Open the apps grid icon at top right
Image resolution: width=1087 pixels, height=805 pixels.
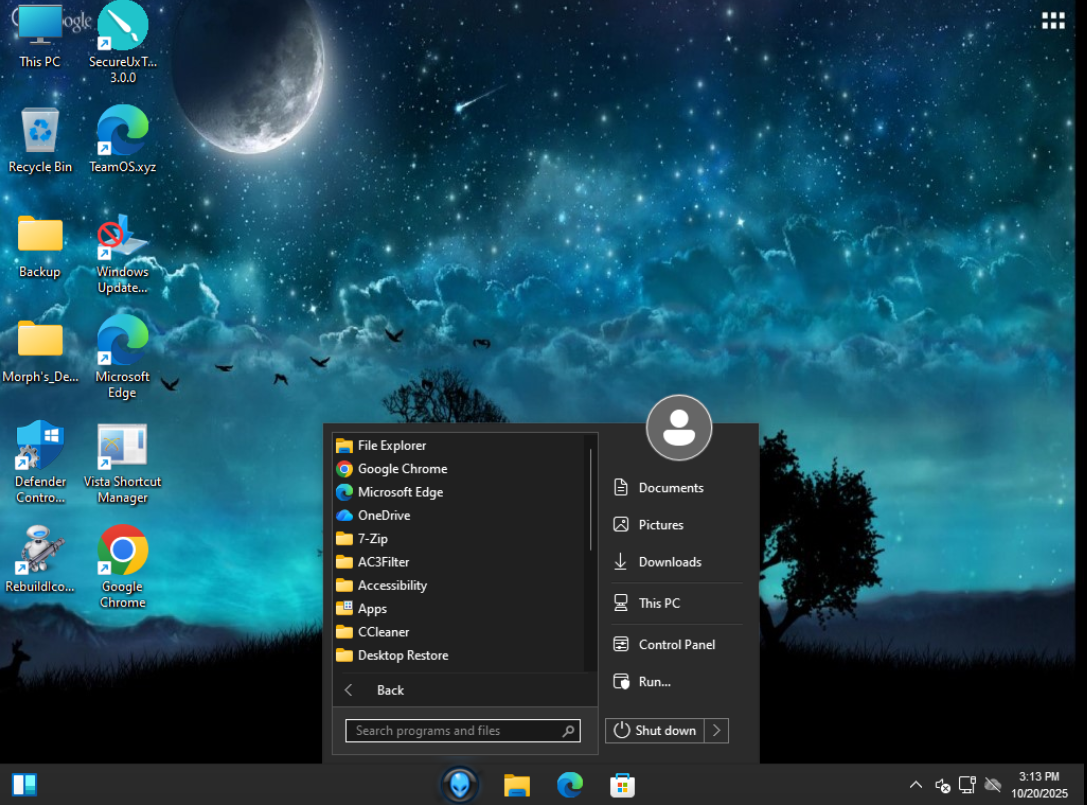pyautogui.click(x=1053, y=22)
